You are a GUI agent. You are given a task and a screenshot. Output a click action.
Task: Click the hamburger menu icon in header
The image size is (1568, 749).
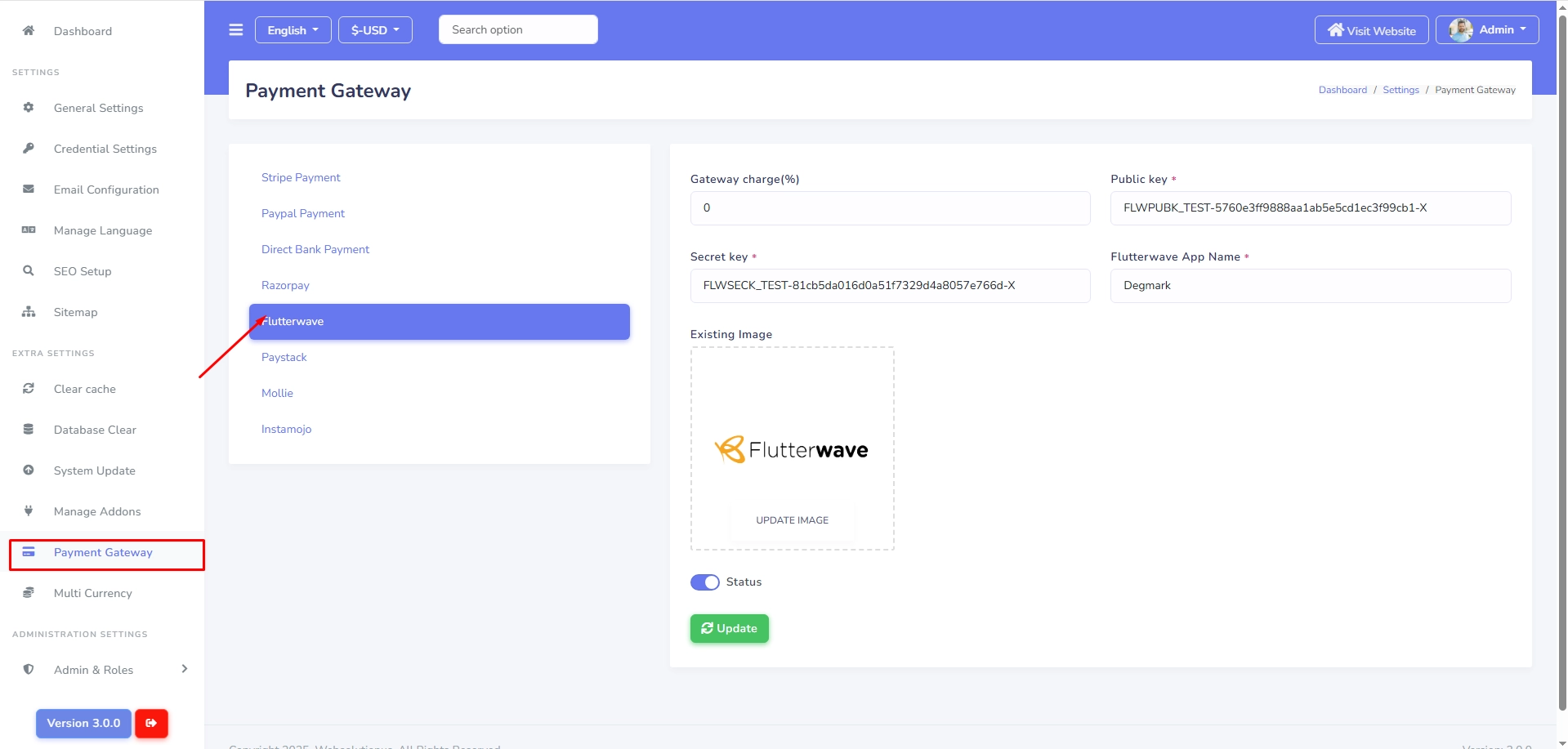[x=236, y=30]
